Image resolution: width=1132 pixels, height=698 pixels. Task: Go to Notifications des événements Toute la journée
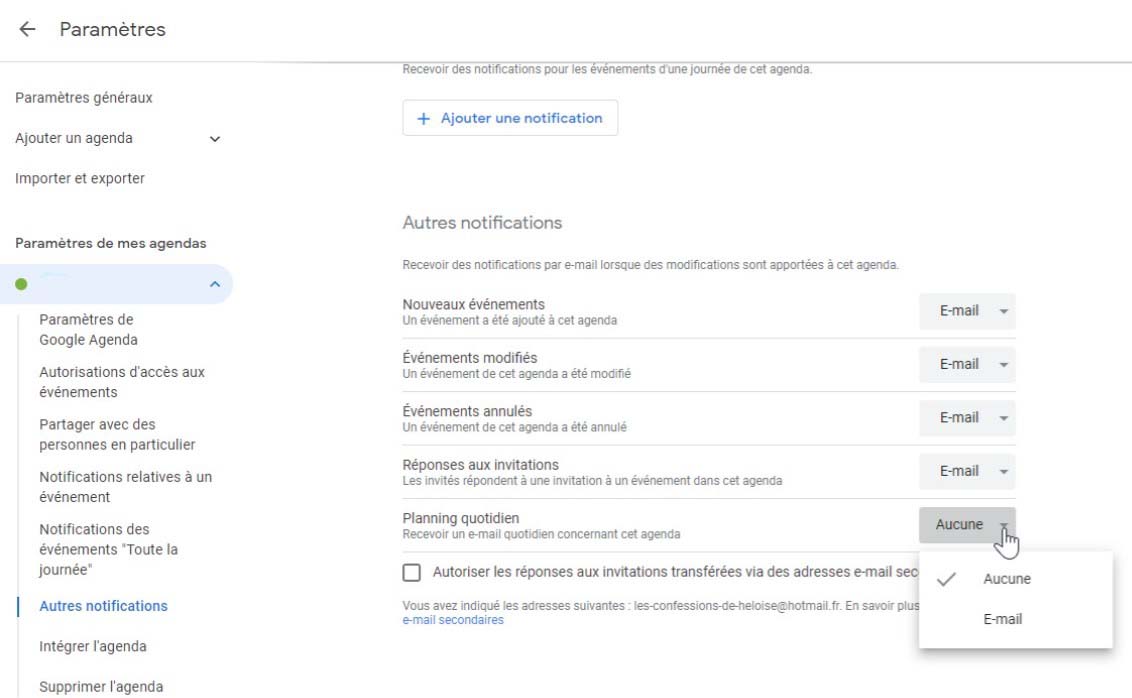(x=108, y=549)
